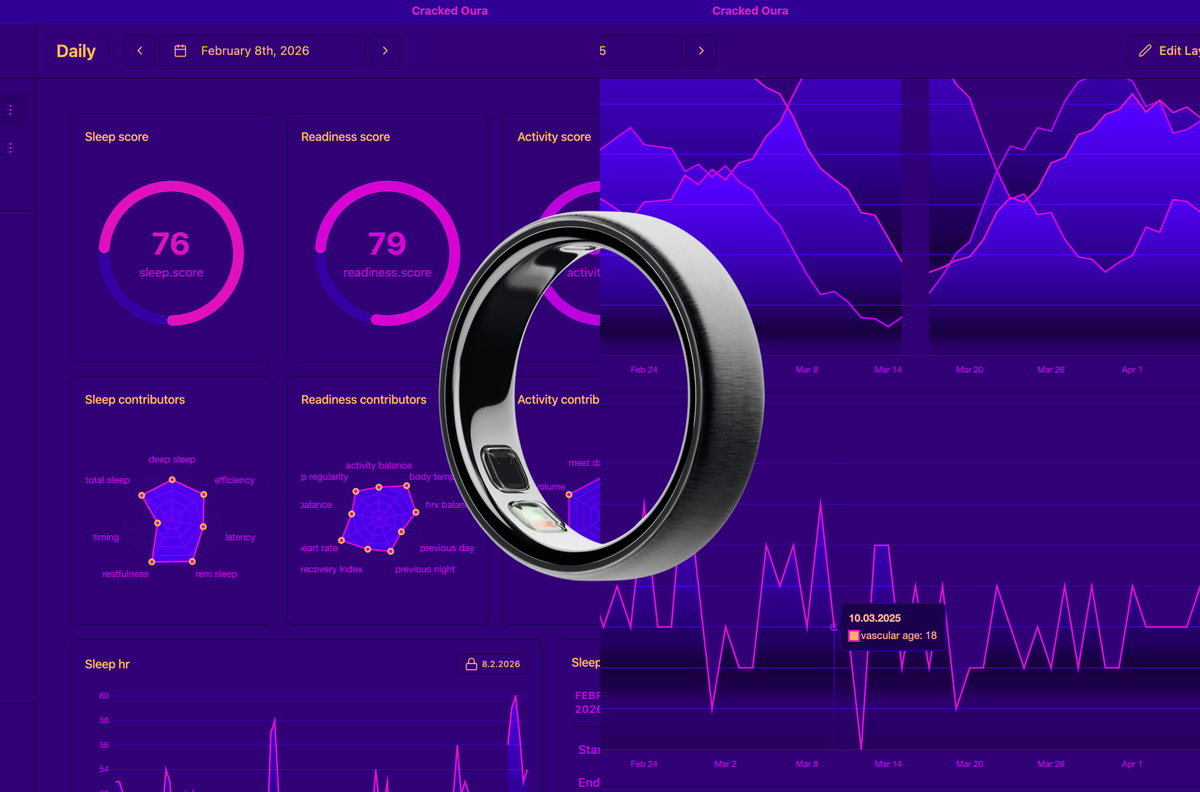Viewport: 1200px width, 792px height.
Task: Click the sleep score value 76
Action: [x=171, y=244]
